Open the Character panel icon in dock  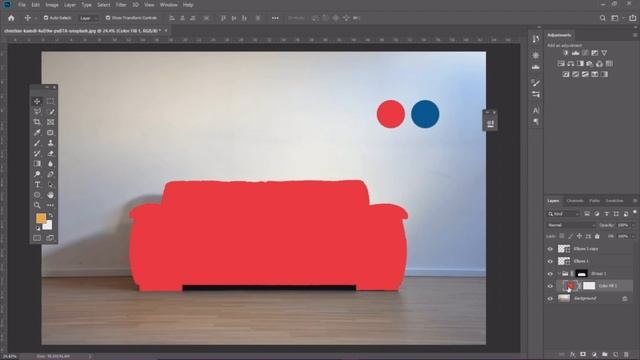(536, 110)
